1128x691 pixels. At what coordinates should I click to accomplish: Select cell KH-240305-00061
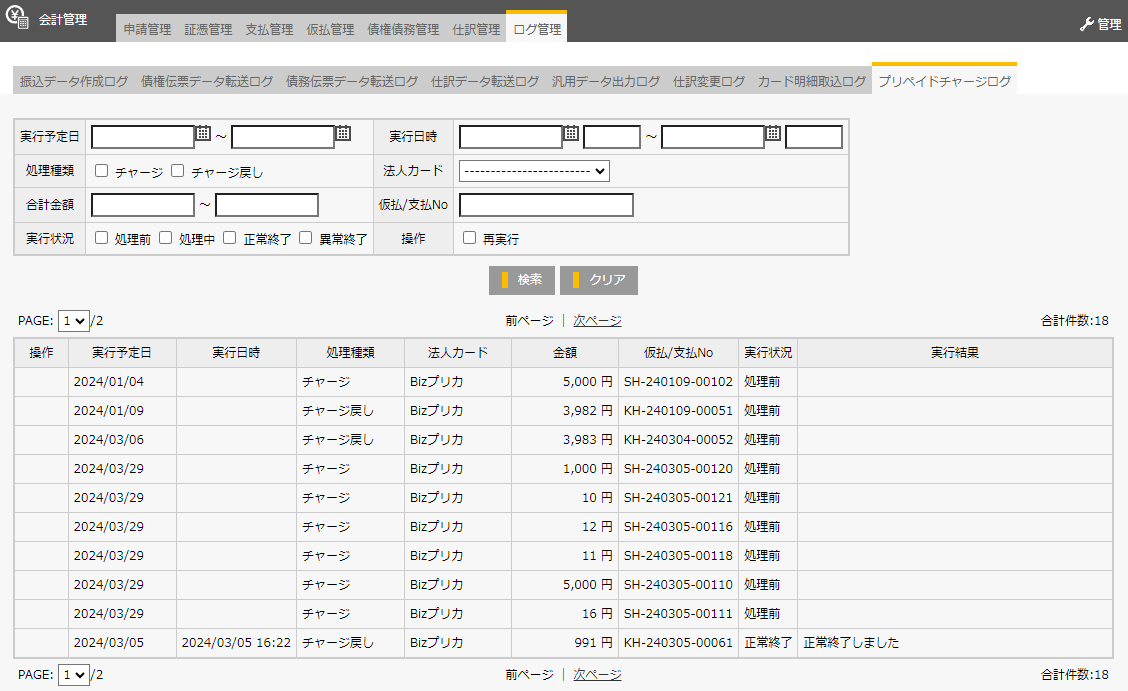pos(678,643)
